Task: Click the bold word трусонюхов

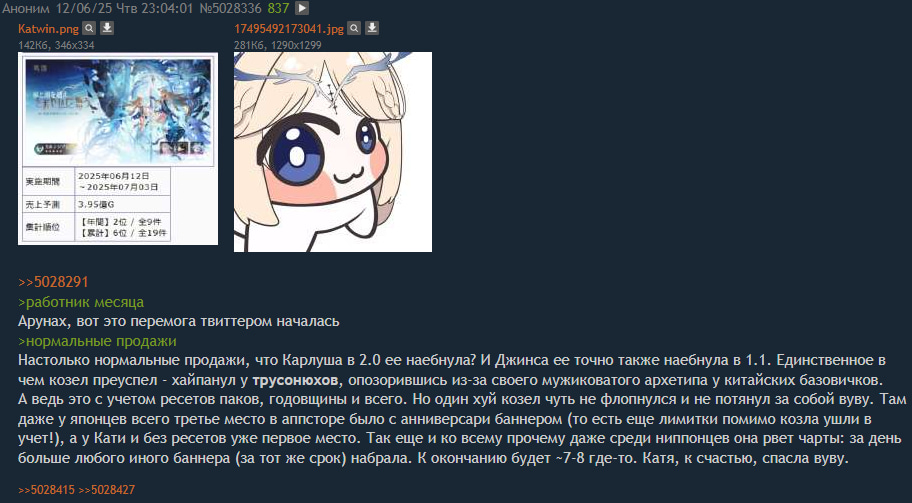Action: (x=295, y=381)
